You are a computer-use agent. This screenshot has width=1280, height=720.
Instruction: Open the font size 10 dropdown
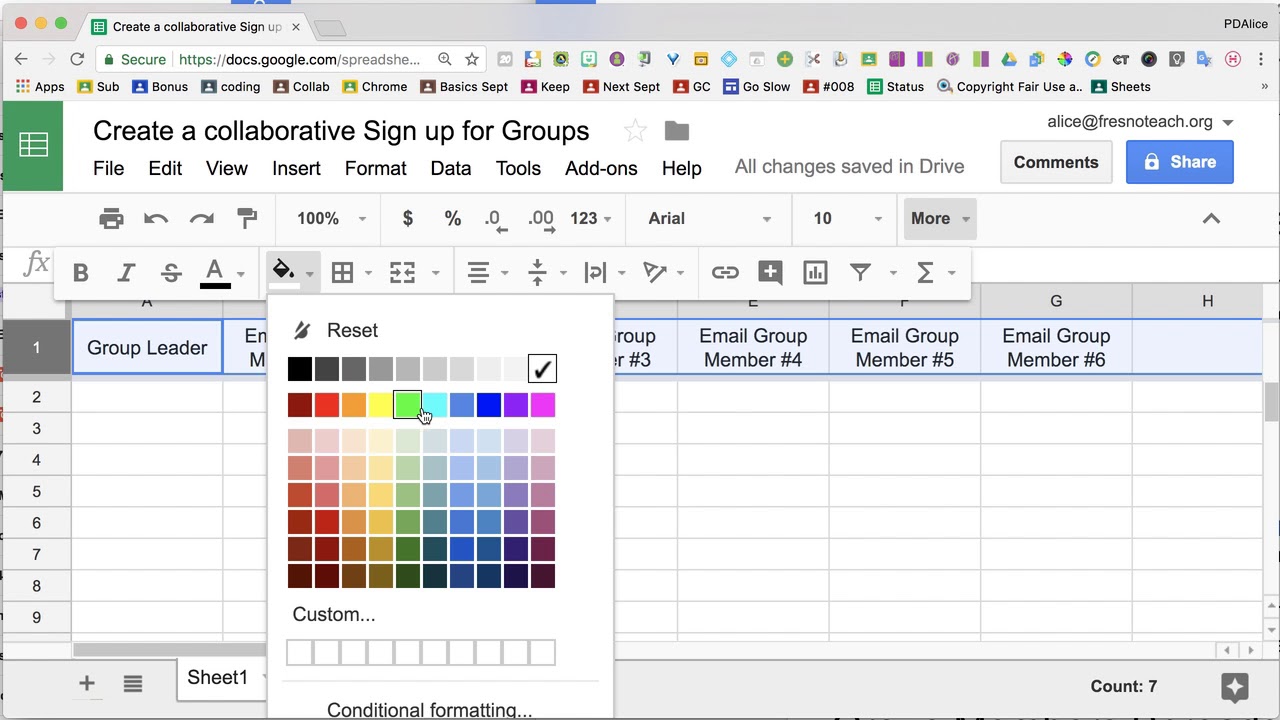pyautogui.click(x=847, y=218)
